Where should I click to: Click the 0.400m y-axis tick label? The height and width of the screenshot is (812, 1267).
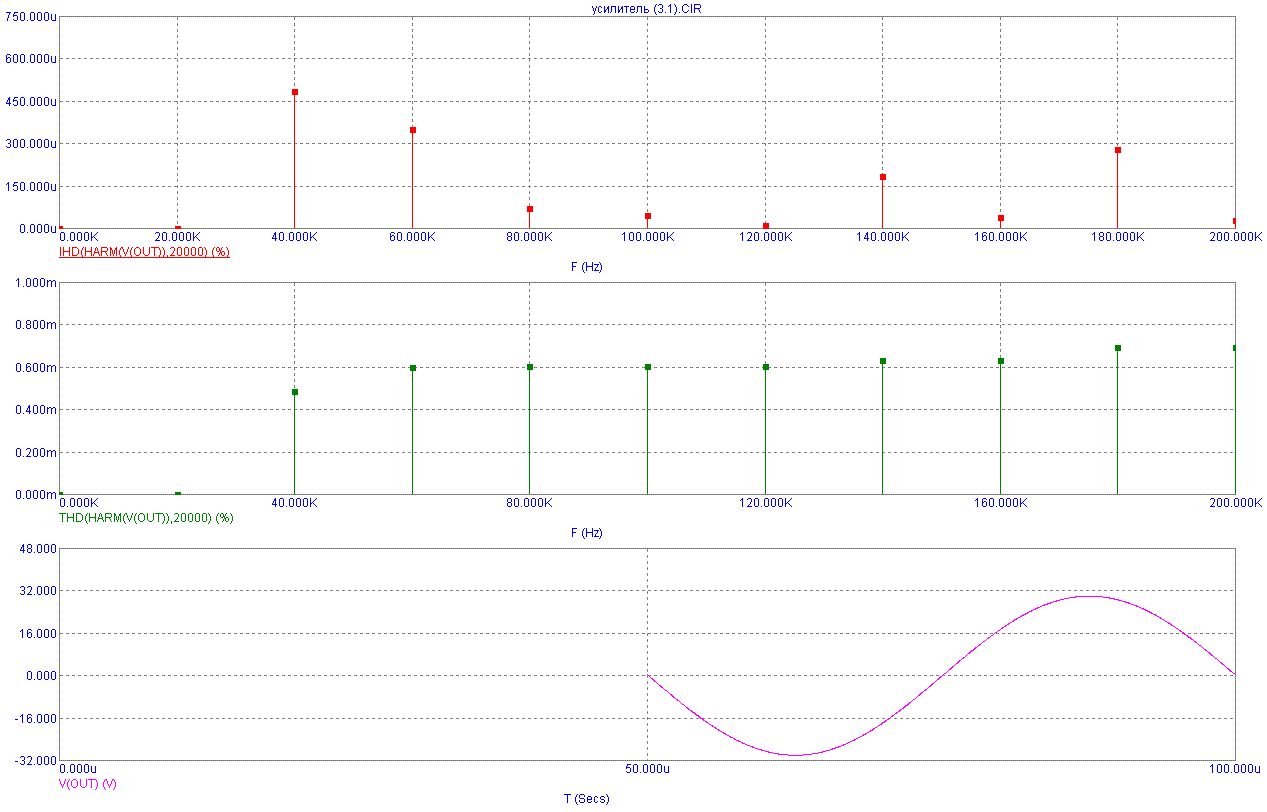(34, 410)
